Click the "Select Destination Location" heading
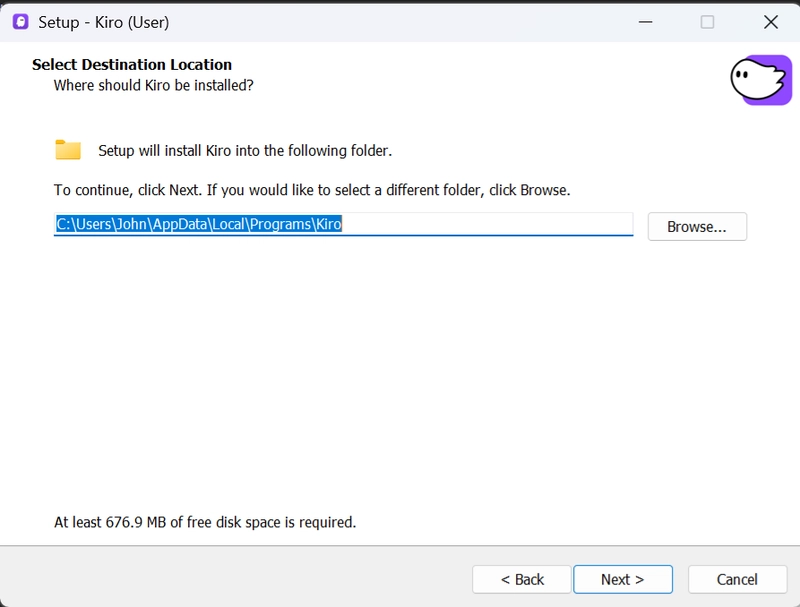The image size is (800, 607). coord(132,65)
